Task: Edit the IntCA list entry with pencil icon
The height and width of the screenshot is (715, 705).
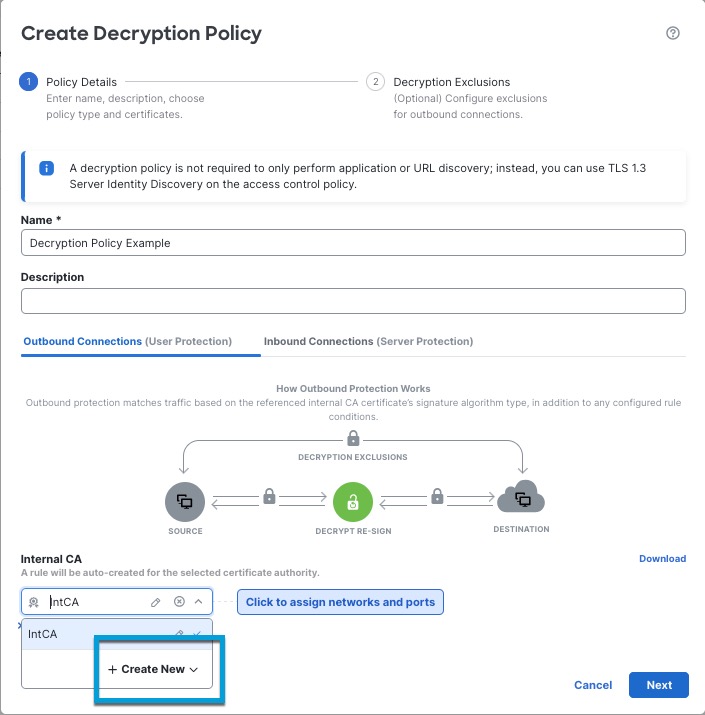Action: [179, 634]
